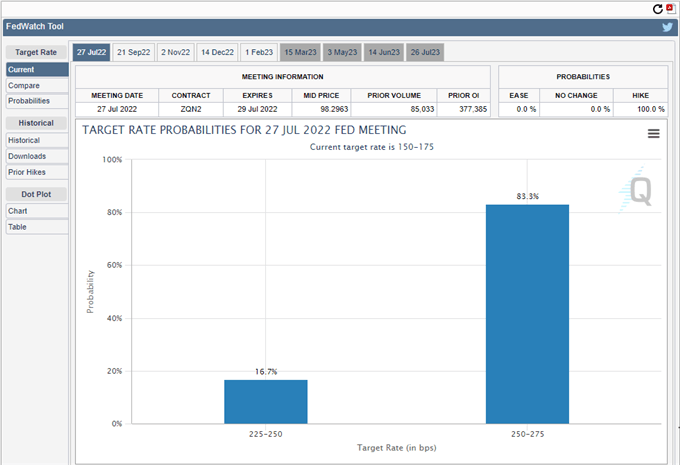Open the Historical link under Historical section

pos(37,140)
